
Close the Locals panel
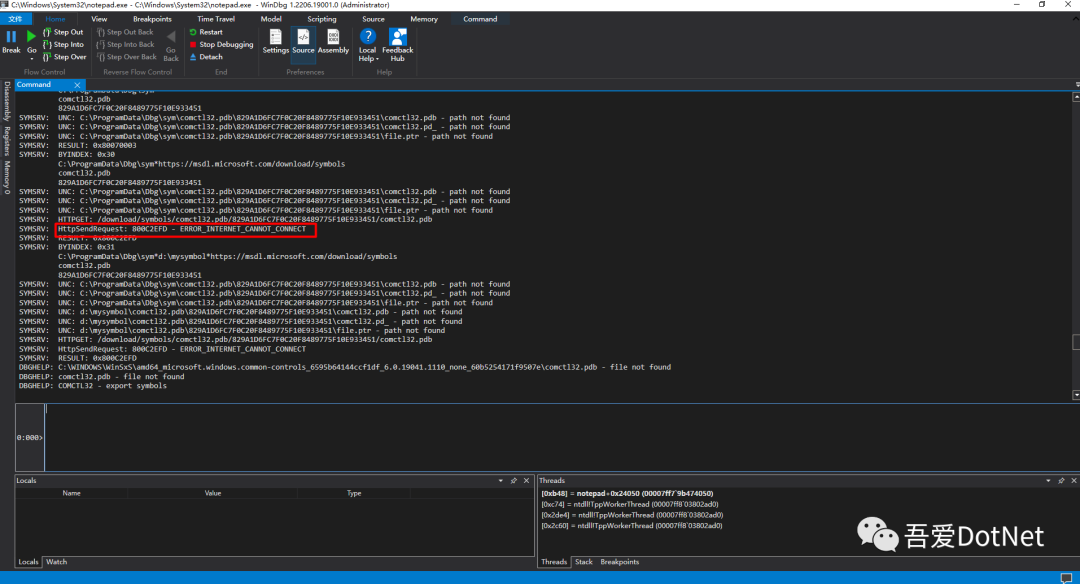526,481
